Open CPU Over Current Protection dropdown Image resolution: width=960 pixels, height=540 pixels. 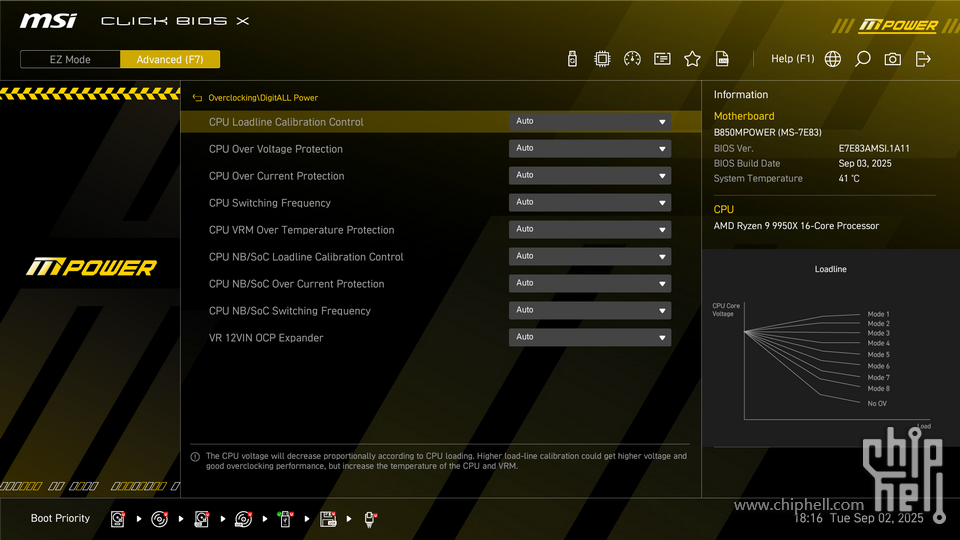coord(590,175)
